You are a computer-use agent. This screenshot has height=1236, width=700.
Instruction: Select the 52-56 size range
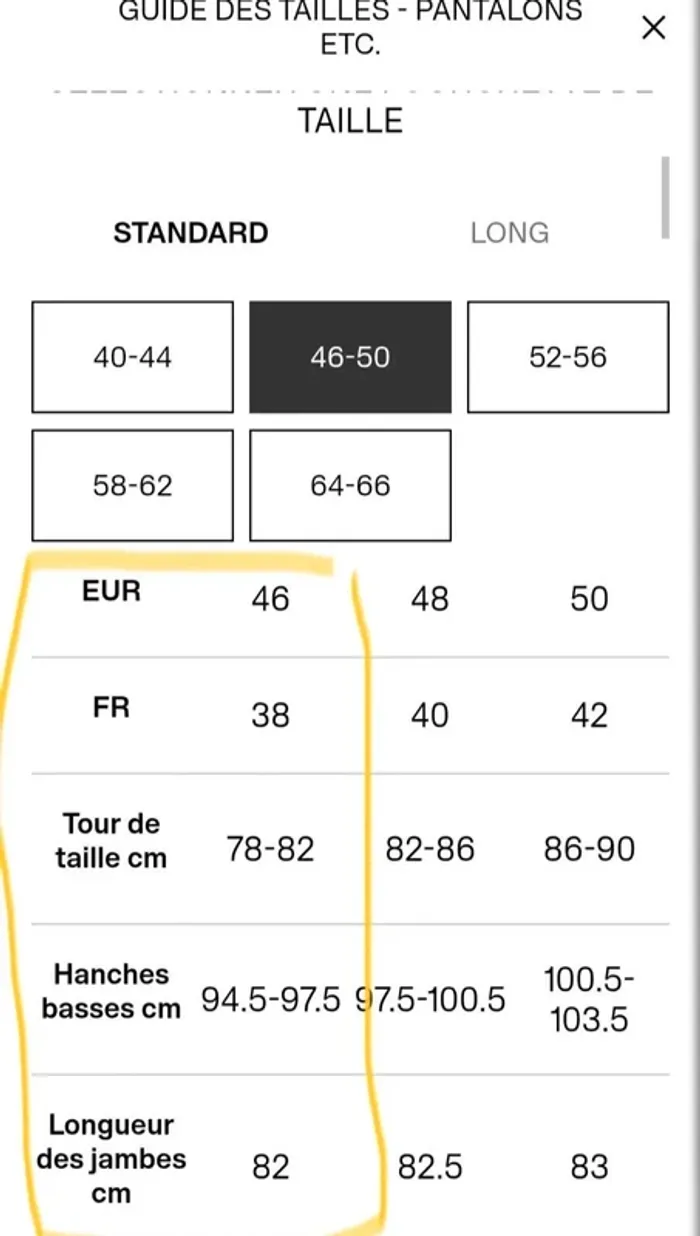coord(568,357)
